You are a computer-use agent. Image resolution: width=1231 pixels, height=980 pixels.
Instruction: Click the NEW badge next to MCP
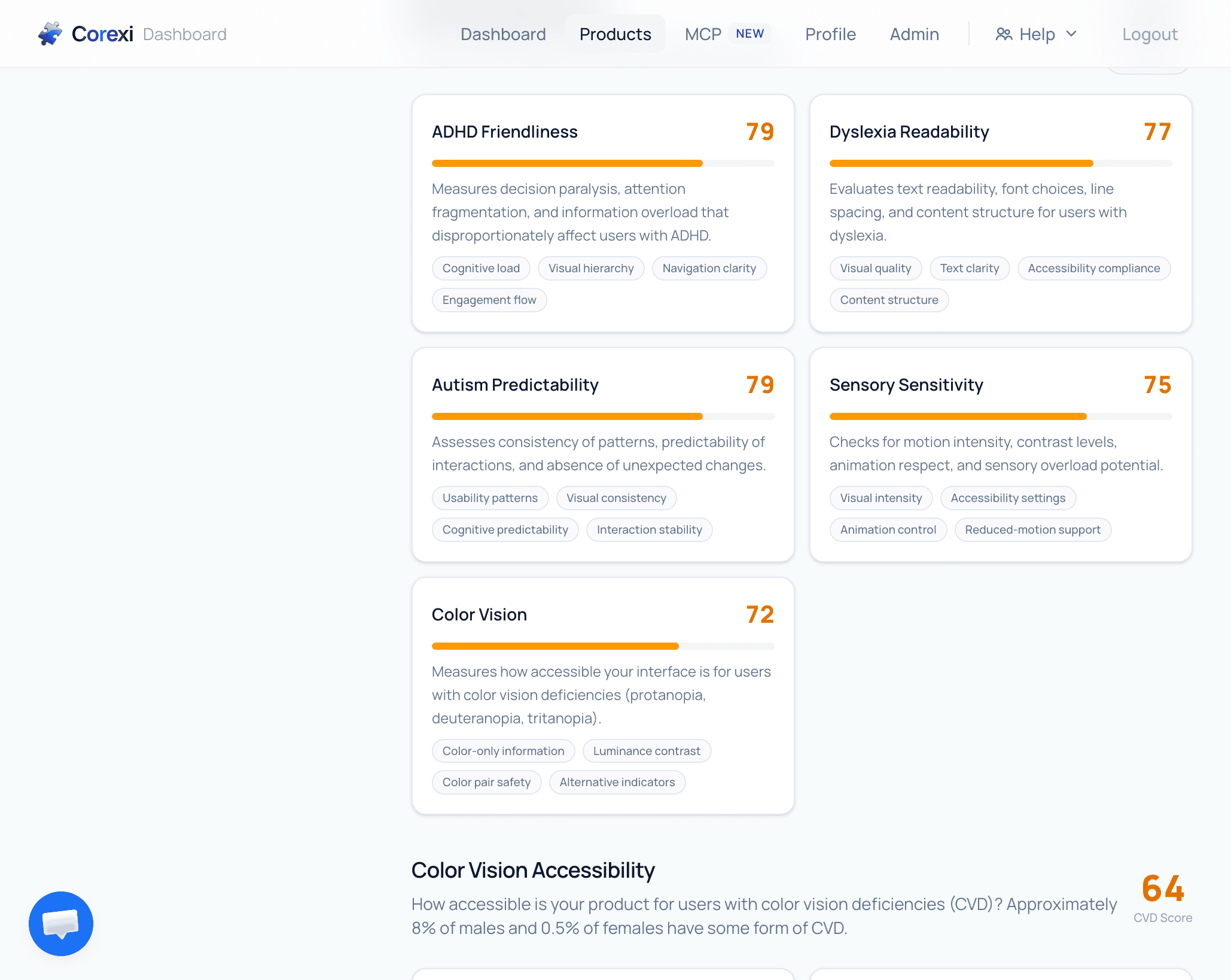749,34
